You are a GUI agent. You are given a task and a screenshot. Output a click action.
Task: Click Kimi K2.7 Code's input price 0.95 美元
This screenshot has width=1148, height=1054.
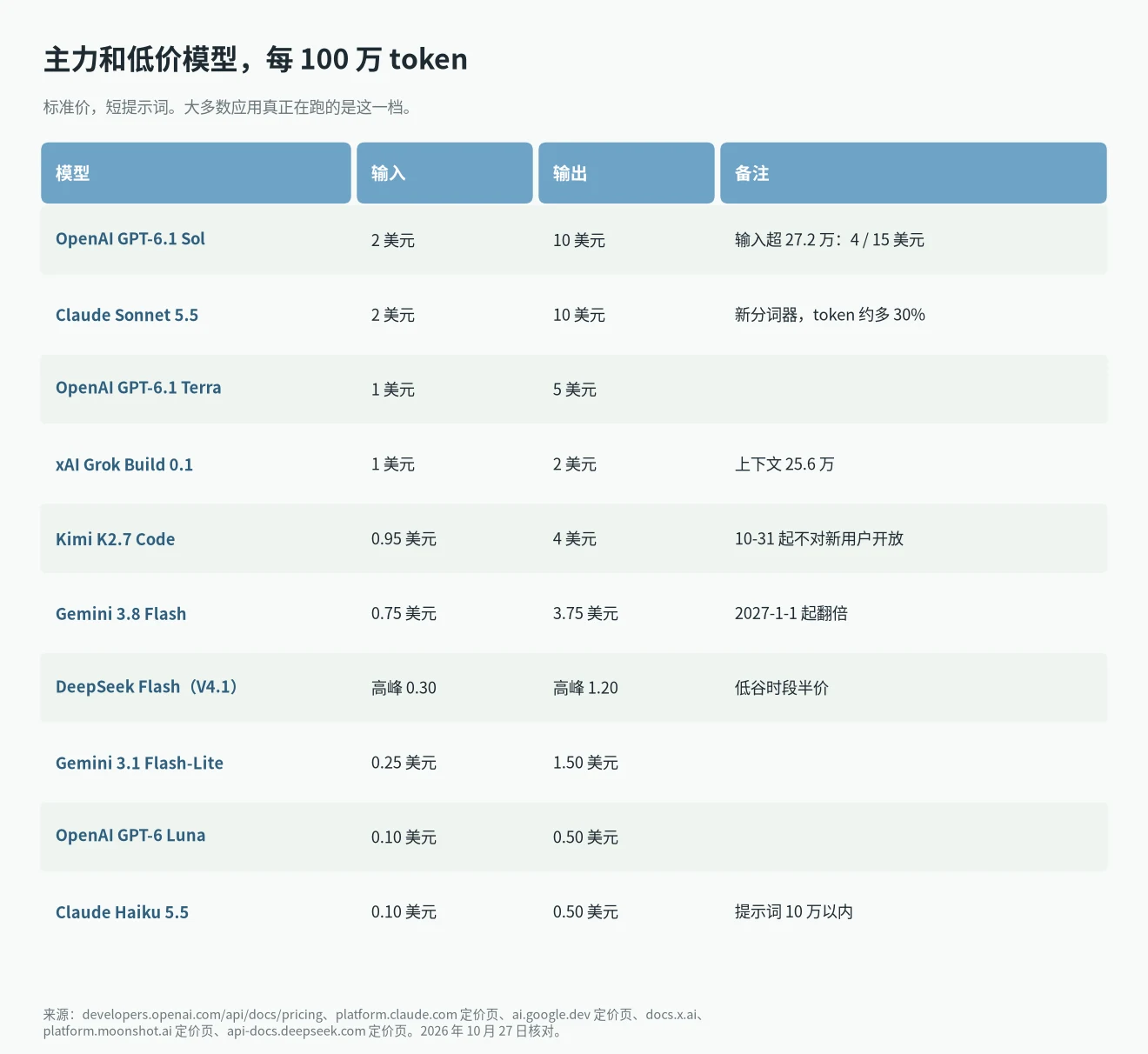(x=404, y=539)
